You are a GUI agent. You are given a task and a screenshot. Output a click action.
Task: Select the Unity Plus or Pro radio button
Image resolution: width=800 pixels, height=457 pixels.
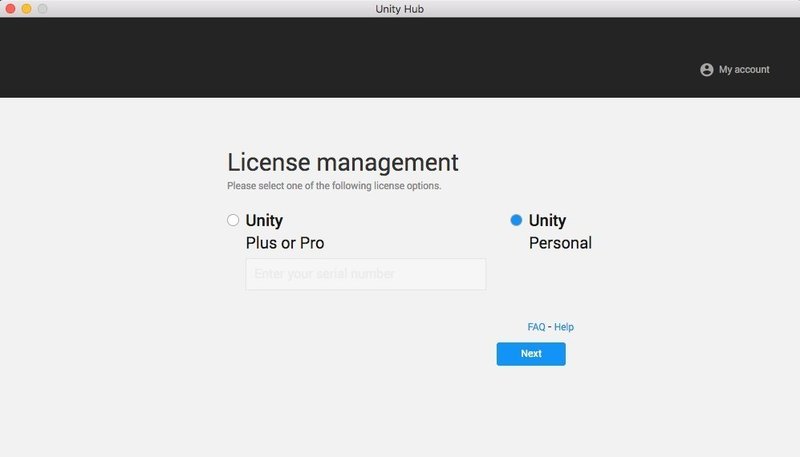[x=233, y=220]
